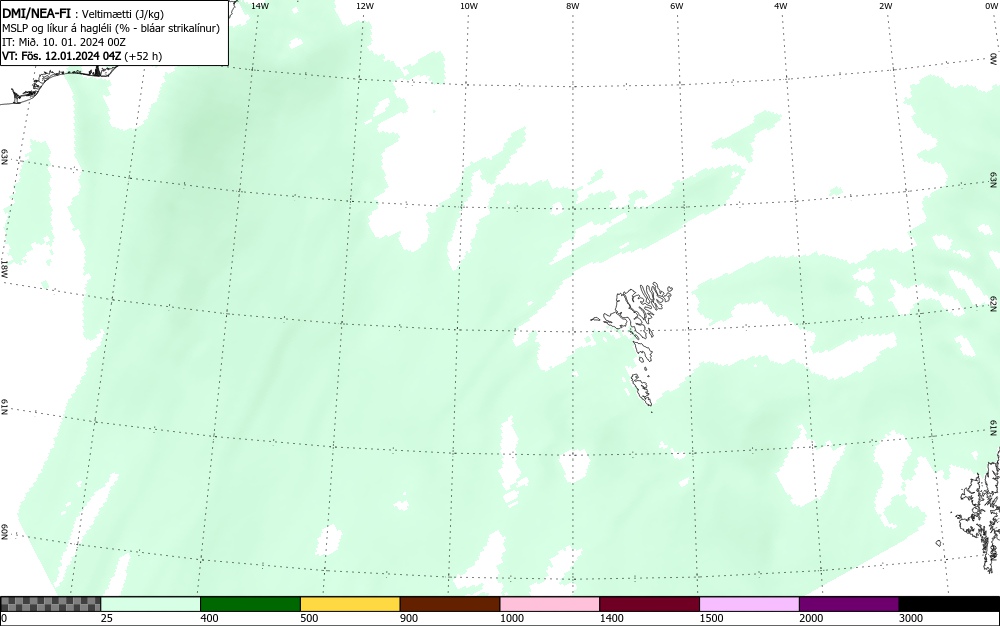Click the legend value 0

(x=4, y=618)
